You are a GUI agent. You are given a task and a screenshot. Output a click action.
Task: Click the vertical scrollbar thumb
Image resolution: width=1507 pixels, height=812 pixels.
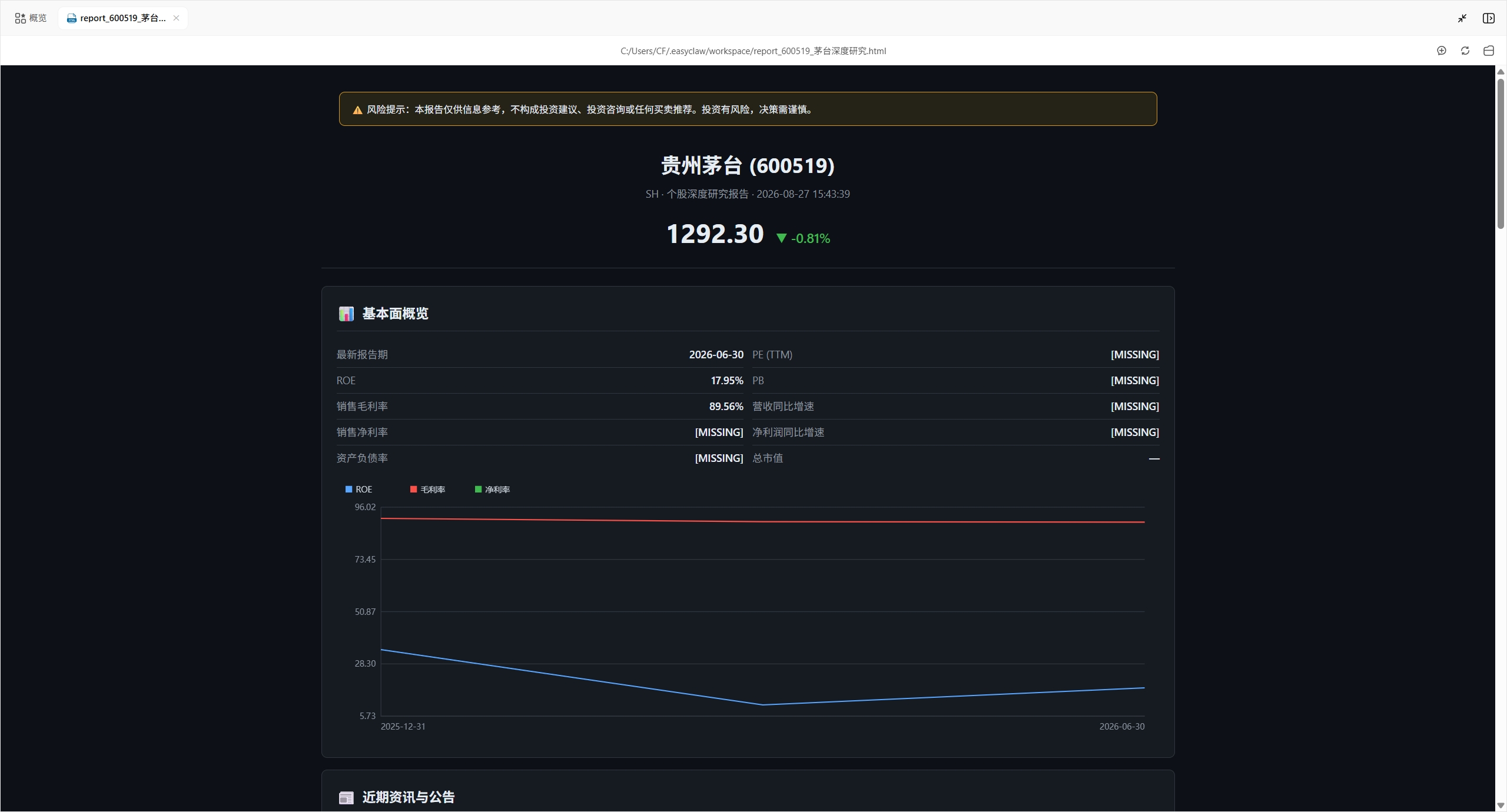click(x=1501, y=153)
